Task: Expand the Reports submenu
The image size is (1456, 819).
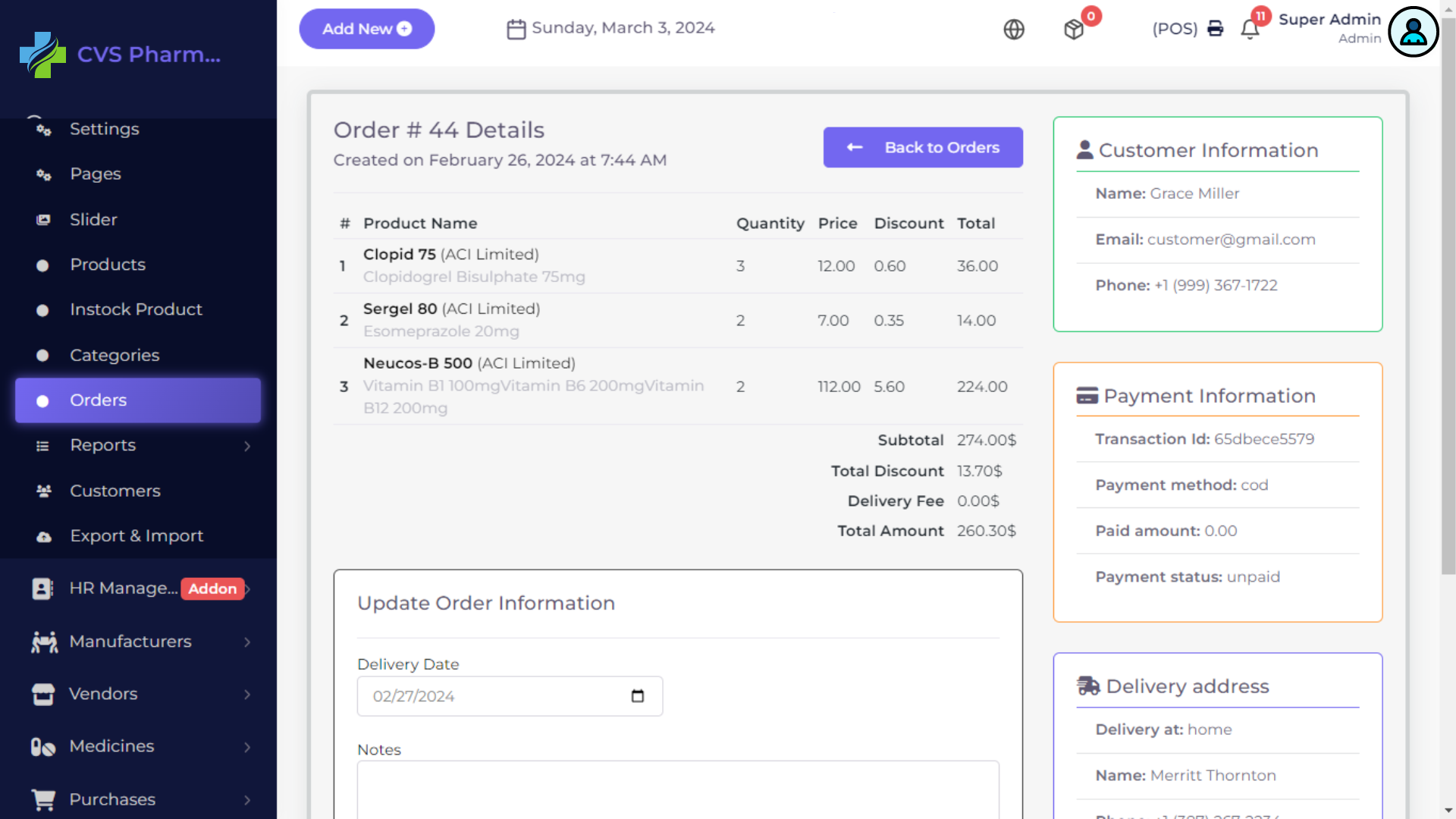Action: pos(247,446)
